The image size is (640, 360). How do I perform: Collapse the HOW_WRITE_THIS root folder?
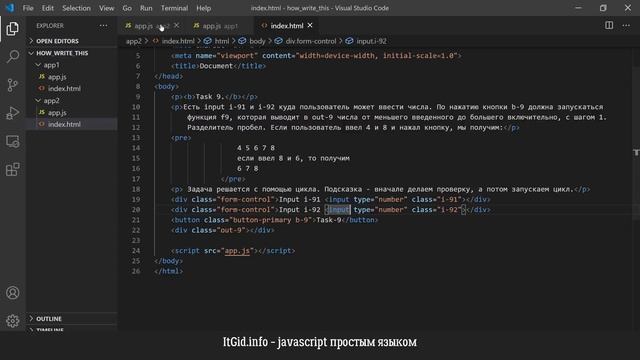pyautogui.click(x=72, y=53)
